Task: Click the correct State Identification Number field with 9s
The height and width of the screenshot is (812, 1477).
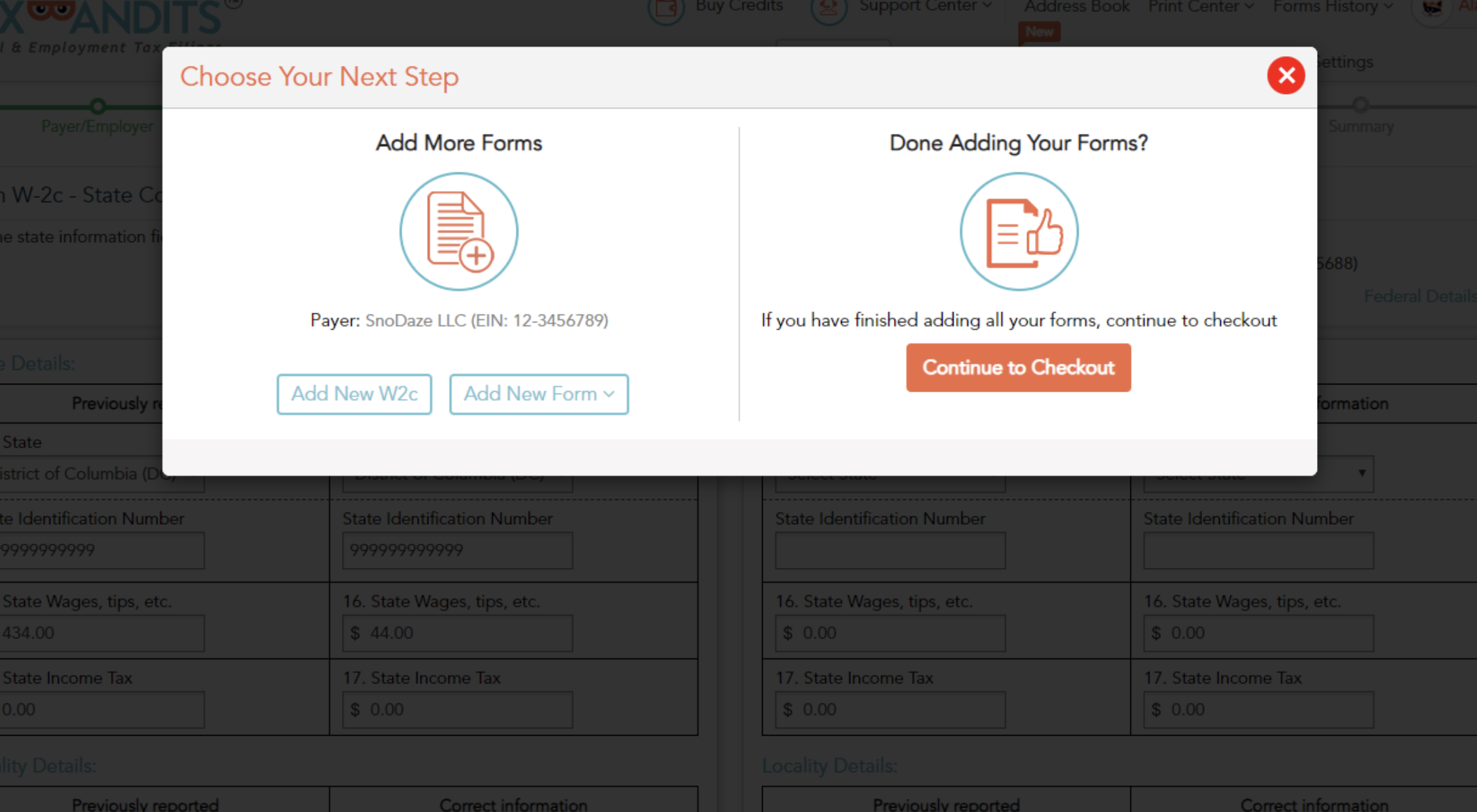Action: pyautogui.click(x=457, y=550)
